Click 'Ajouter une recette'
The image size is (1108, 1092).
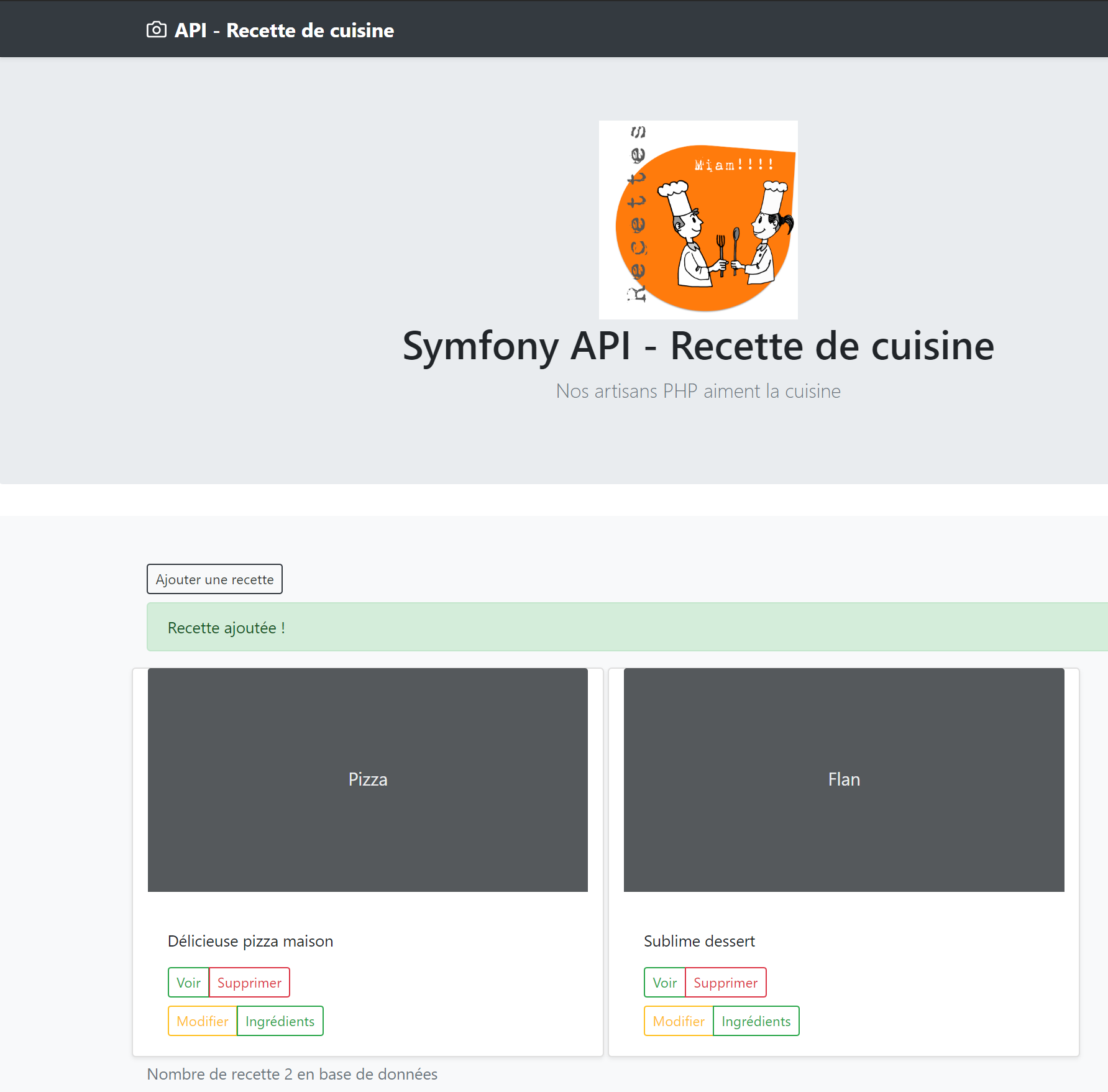click(214, 579)
